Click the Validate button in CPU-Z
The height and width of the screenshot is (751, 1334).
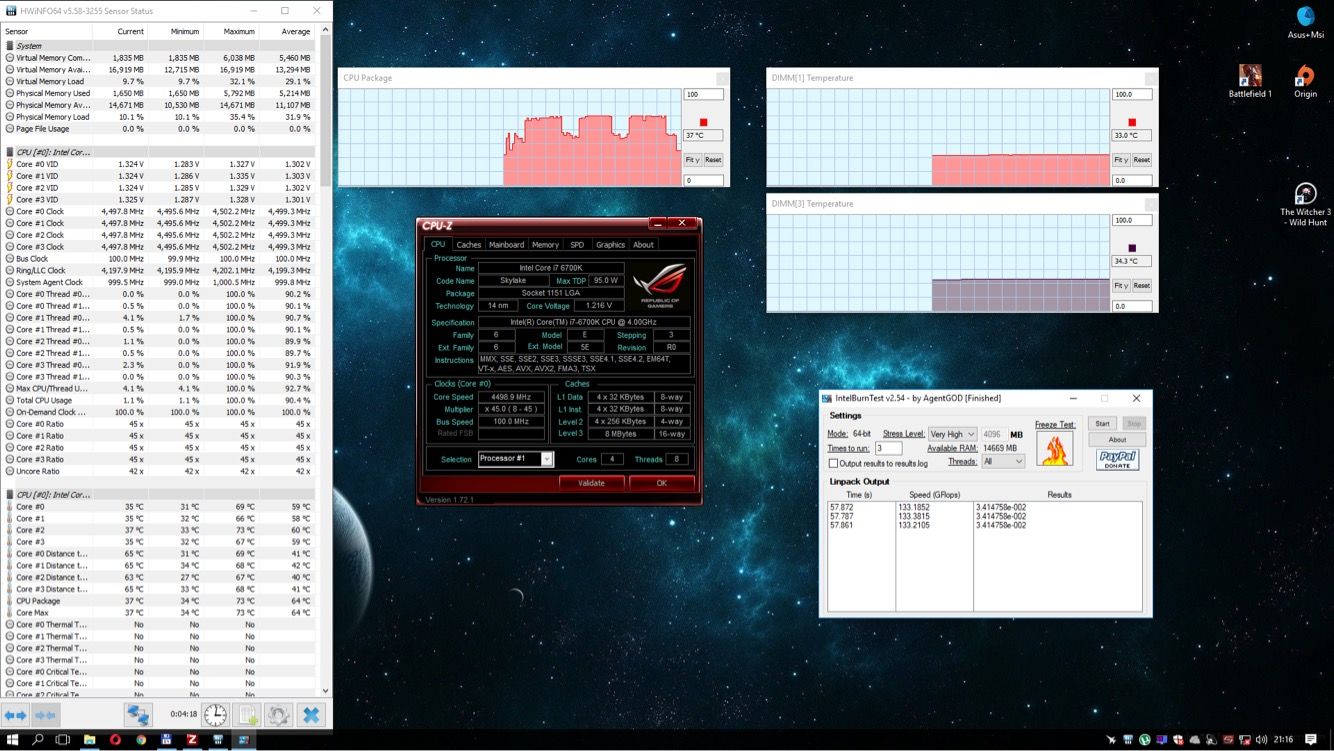click(x=591, y=483)
